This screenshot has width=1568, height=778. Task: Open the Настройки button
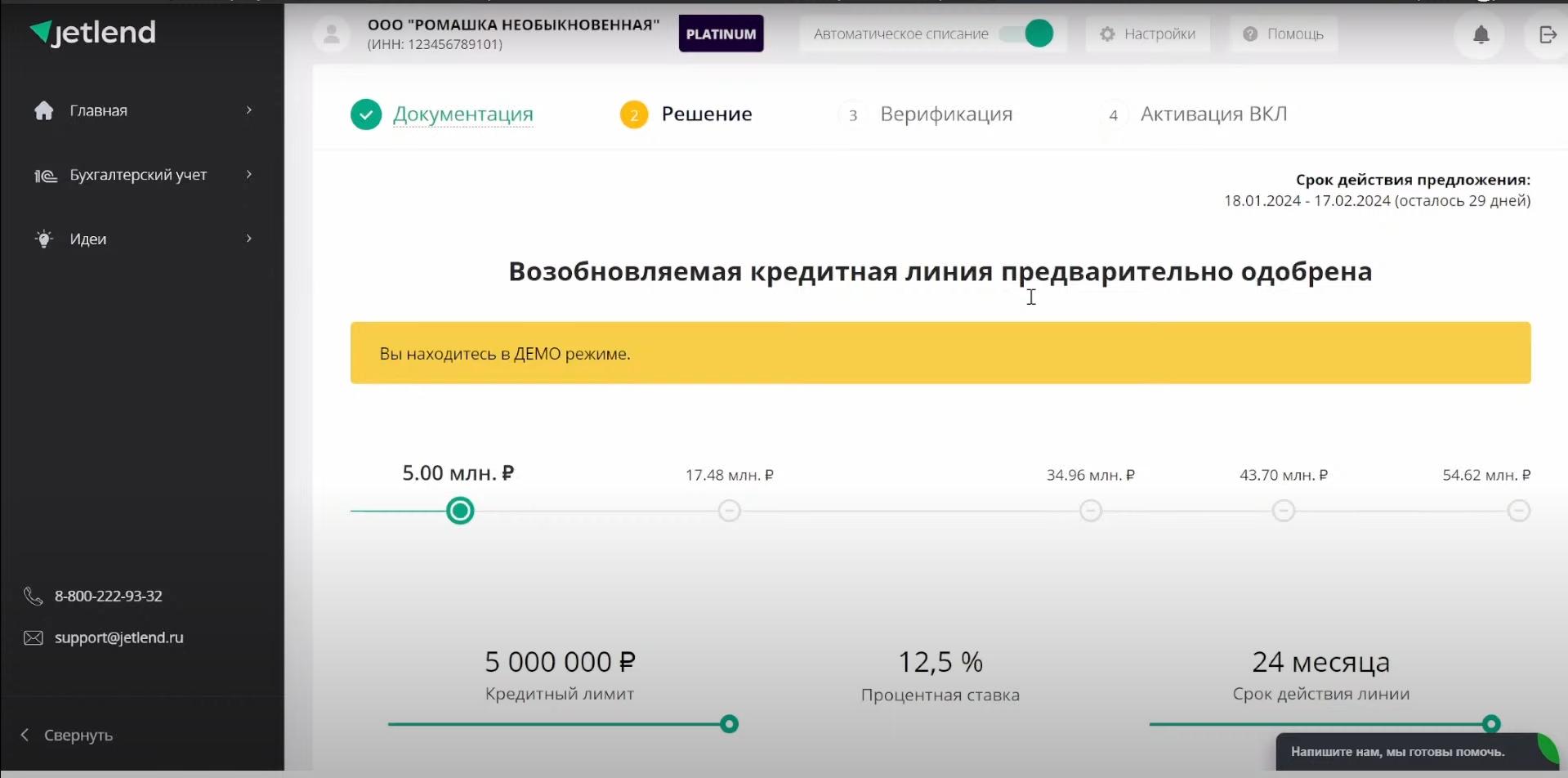click(x=1147, y=34)
